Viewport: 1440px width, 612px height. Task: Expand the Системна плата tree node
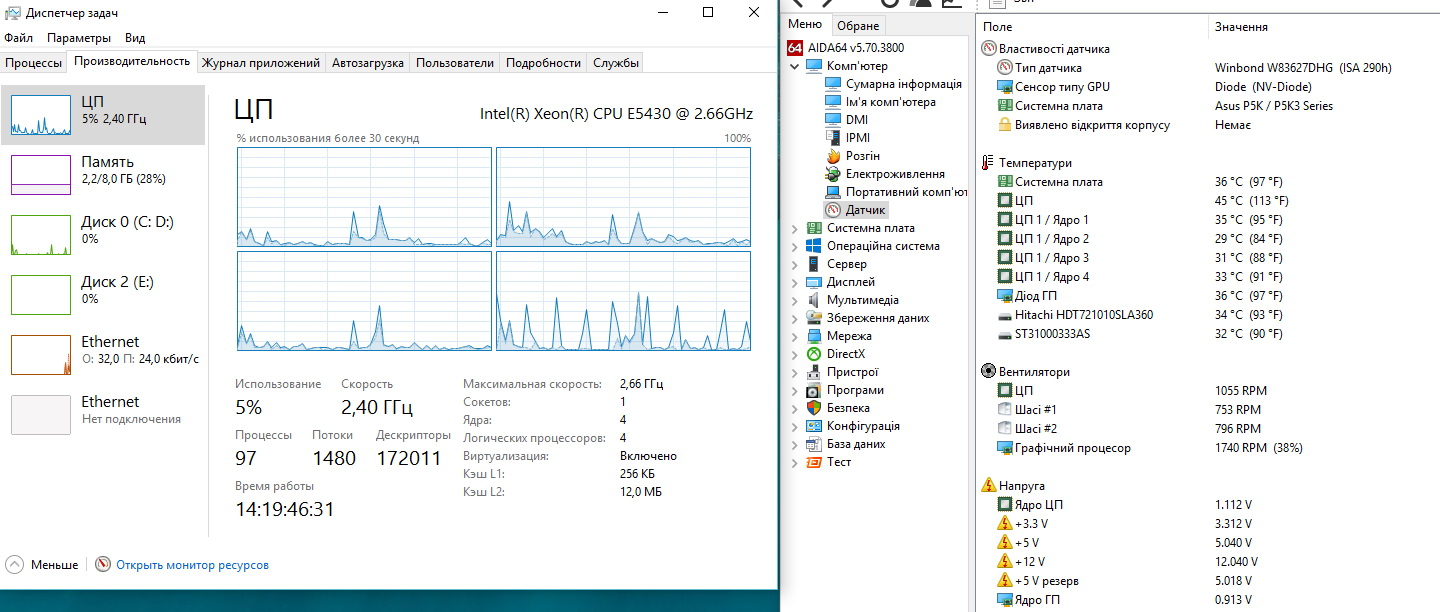coord(795,228)
